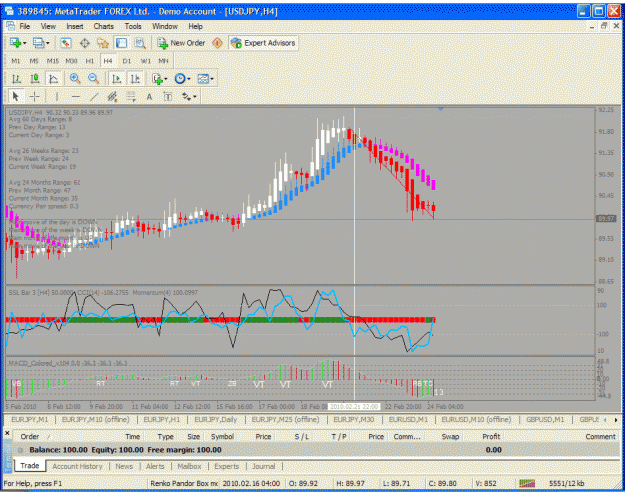Switch to Account History tab
This screenshot has height=492, width=625.
77,466
